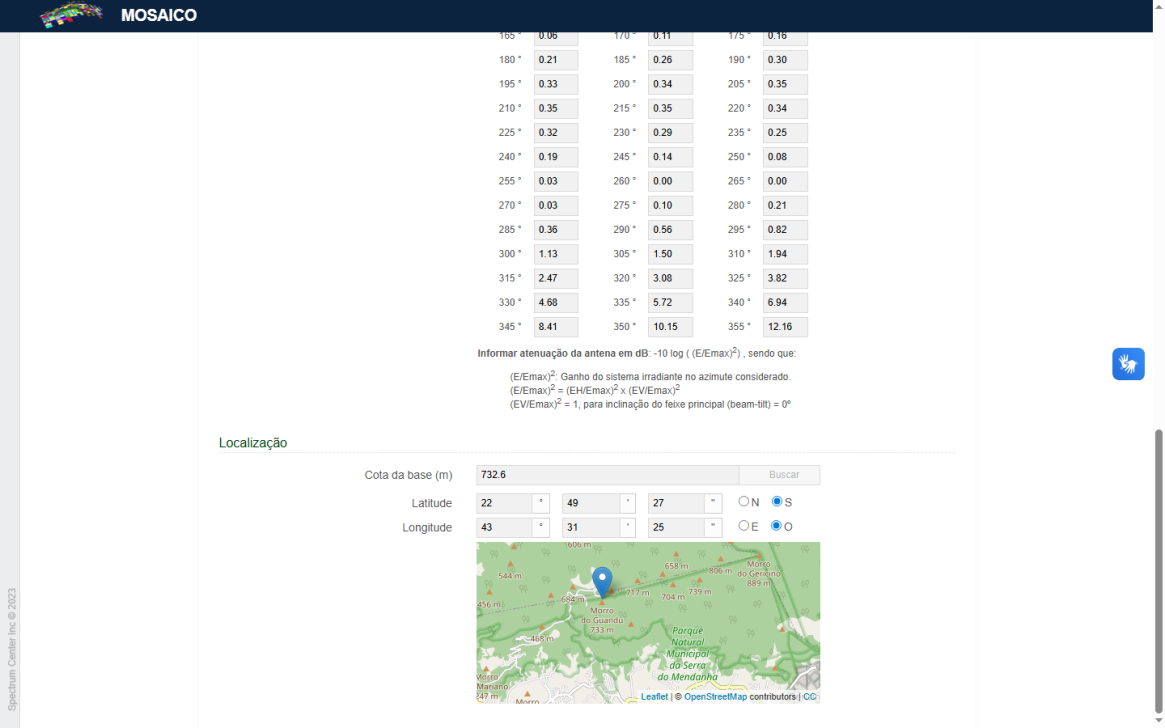Select the S latitude radio button
This screenshot has height=728, width=1165.
click(776, 501)
